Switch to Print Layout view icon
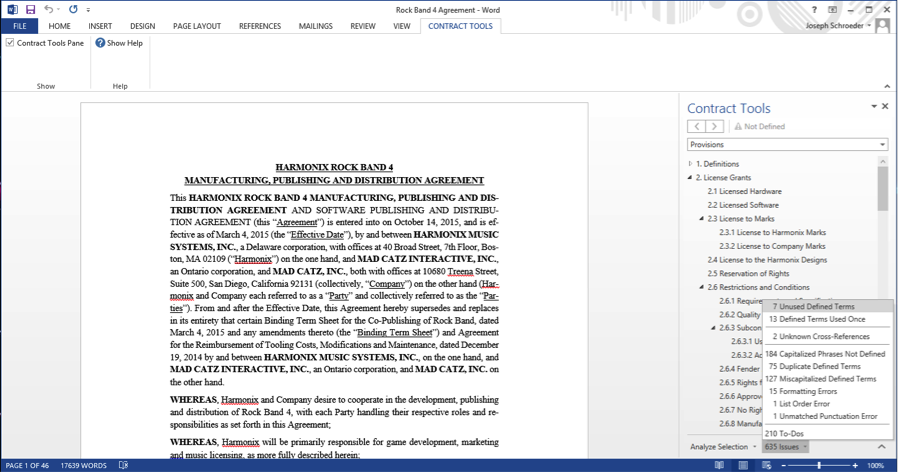This screenshot has height=472, width=898. 743,466
